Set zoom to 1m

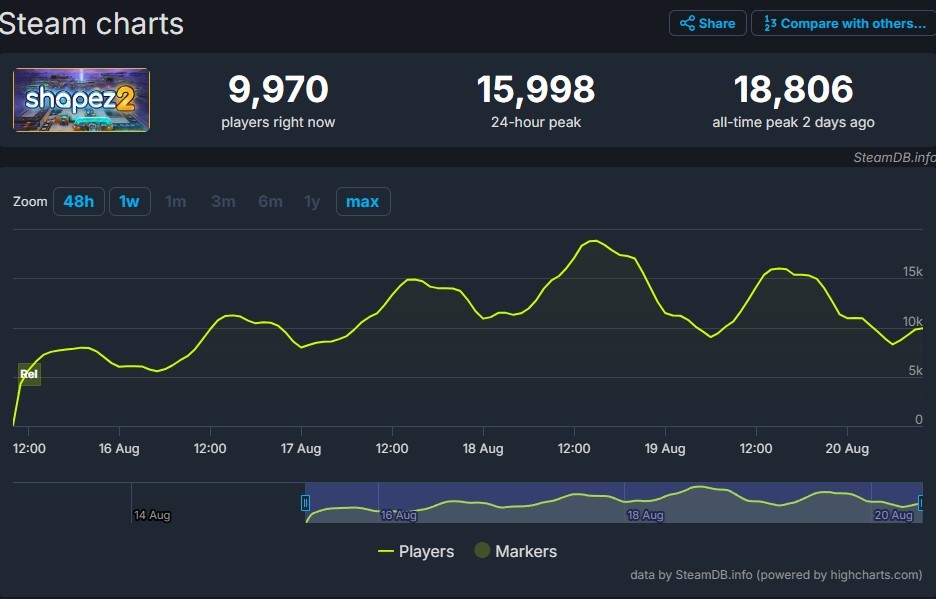point(176,201)
